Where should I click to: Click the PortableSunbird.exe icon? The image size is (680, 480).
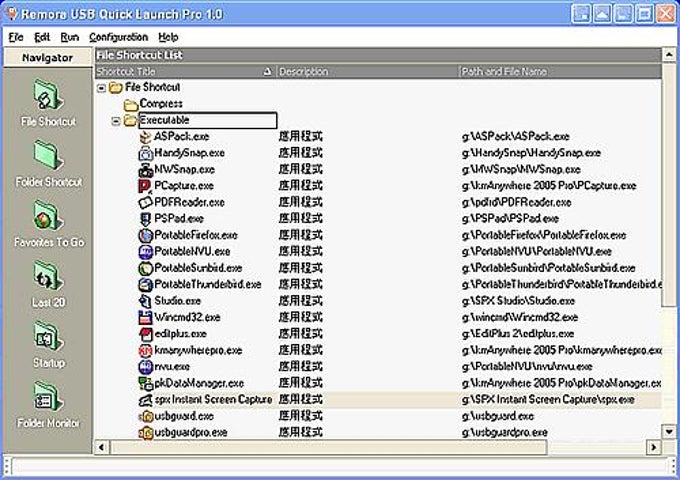[x=145, y=268]
